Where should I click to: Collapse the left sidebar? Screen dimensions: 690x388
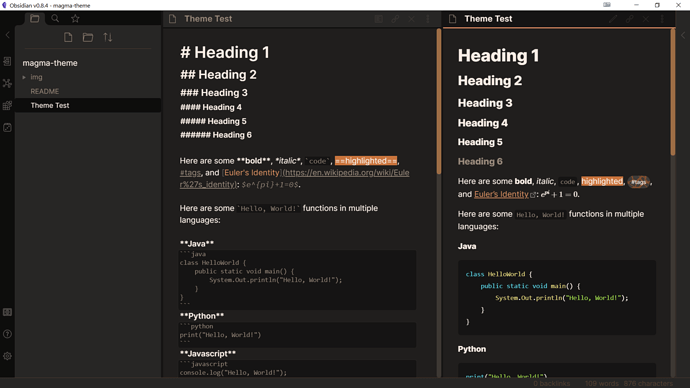click(x=7, y=35)
